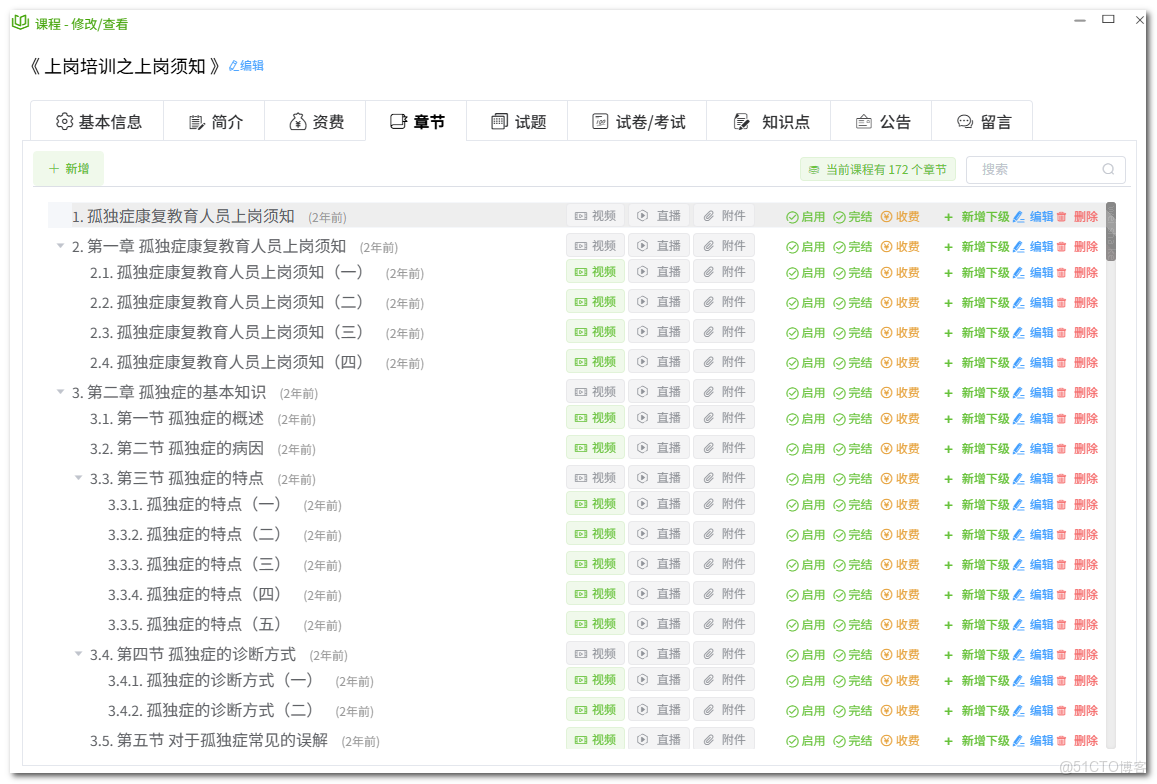Collapse the 第二章 孤独症的基本知识 node
1157x784 pixels.
[x=60, y=391]
